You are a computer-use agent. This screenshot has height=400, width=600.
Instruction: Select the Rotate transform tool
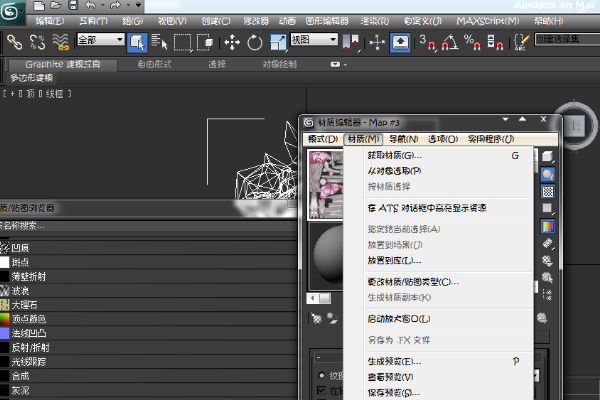point(254,42)
